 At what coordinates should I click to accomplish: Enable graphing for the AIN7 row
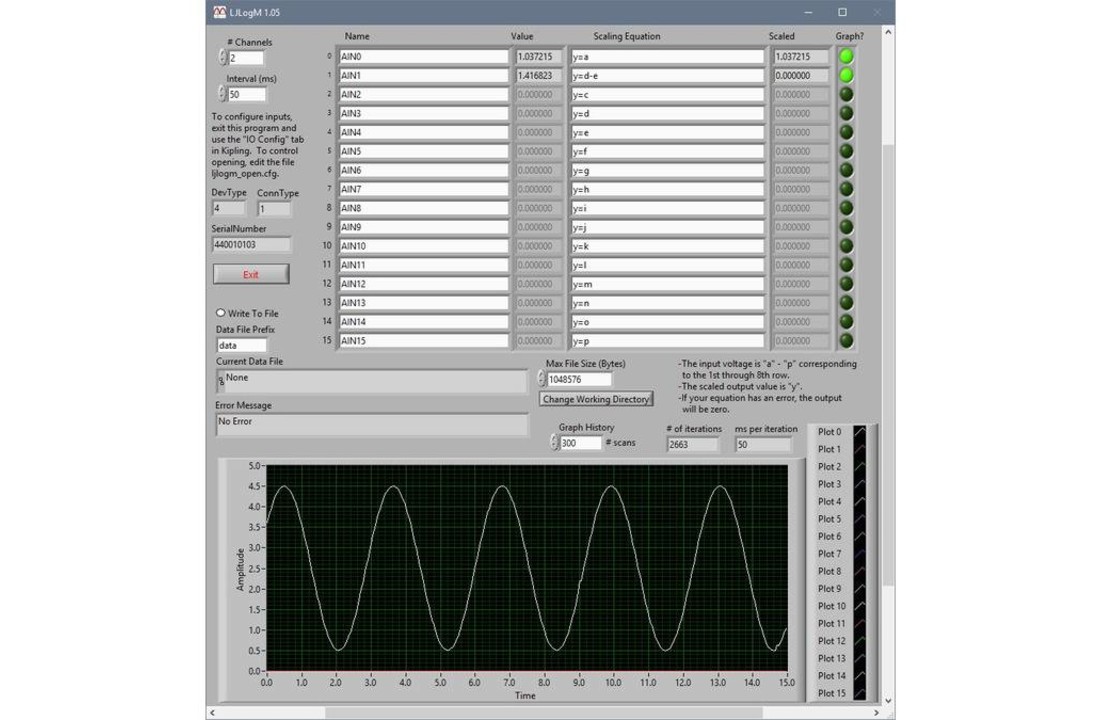click(x=847, y=189)
